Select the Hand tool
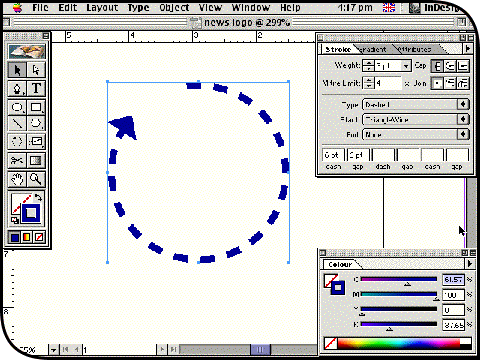This screenshot has height=360, width=480. 17,179
